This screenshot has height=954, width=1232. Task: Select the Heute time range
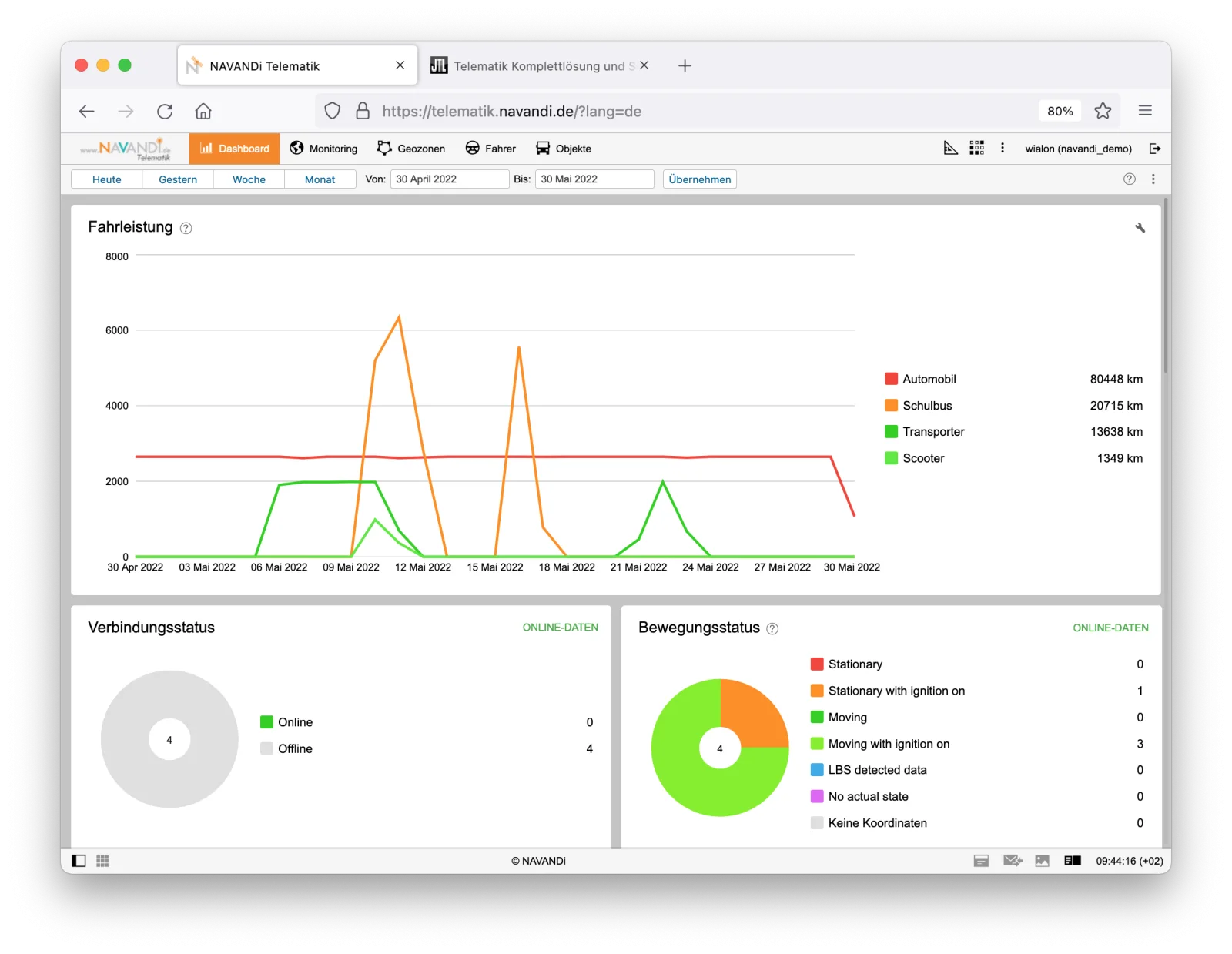tap(107, 179)
